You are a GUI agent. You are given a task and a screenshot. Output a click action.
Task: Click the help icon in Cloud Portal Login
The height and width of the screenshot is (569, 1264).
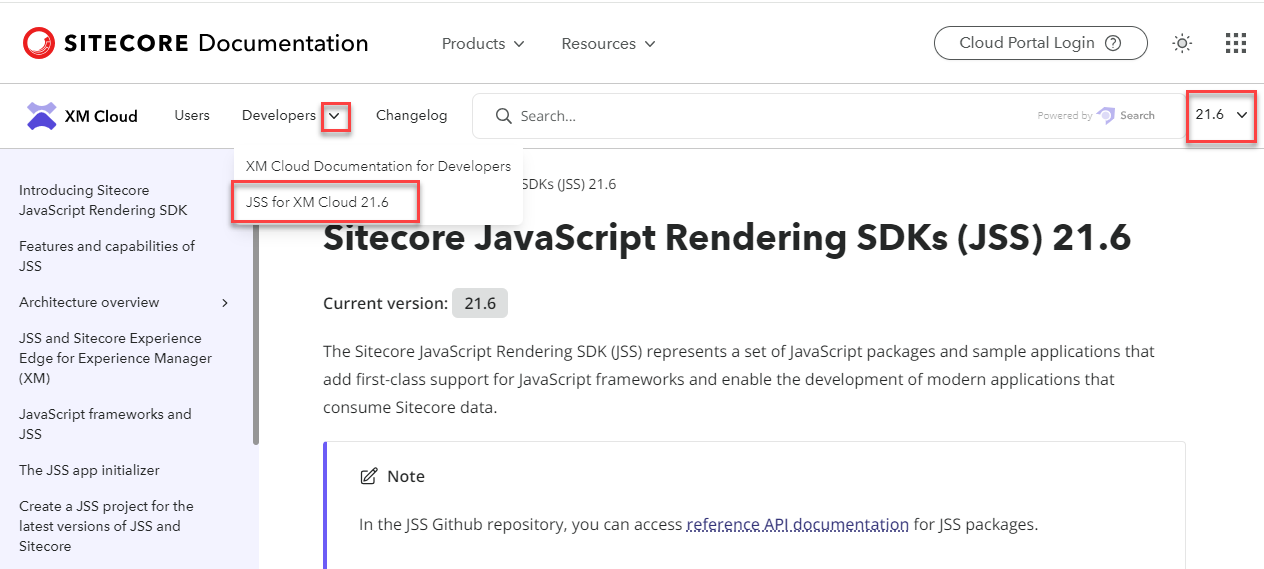click(x=1112, y=43)
